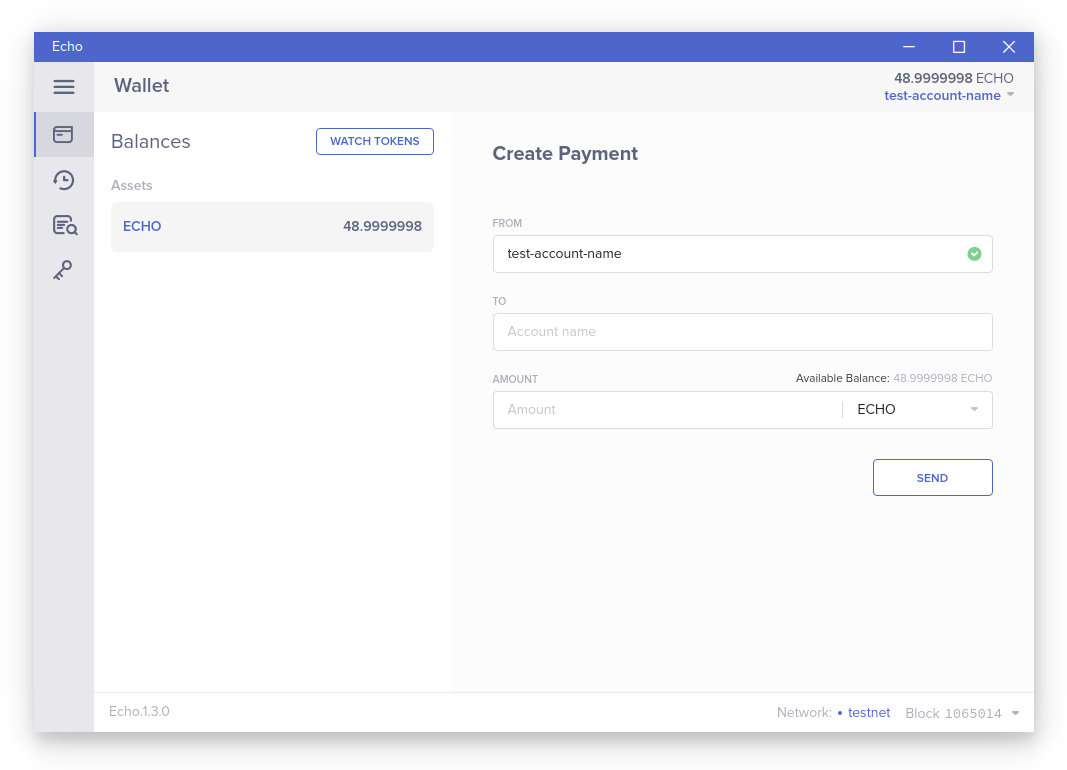Click the testnet network link
Viewport: 1067px width, 770px height.
point(869,712)
